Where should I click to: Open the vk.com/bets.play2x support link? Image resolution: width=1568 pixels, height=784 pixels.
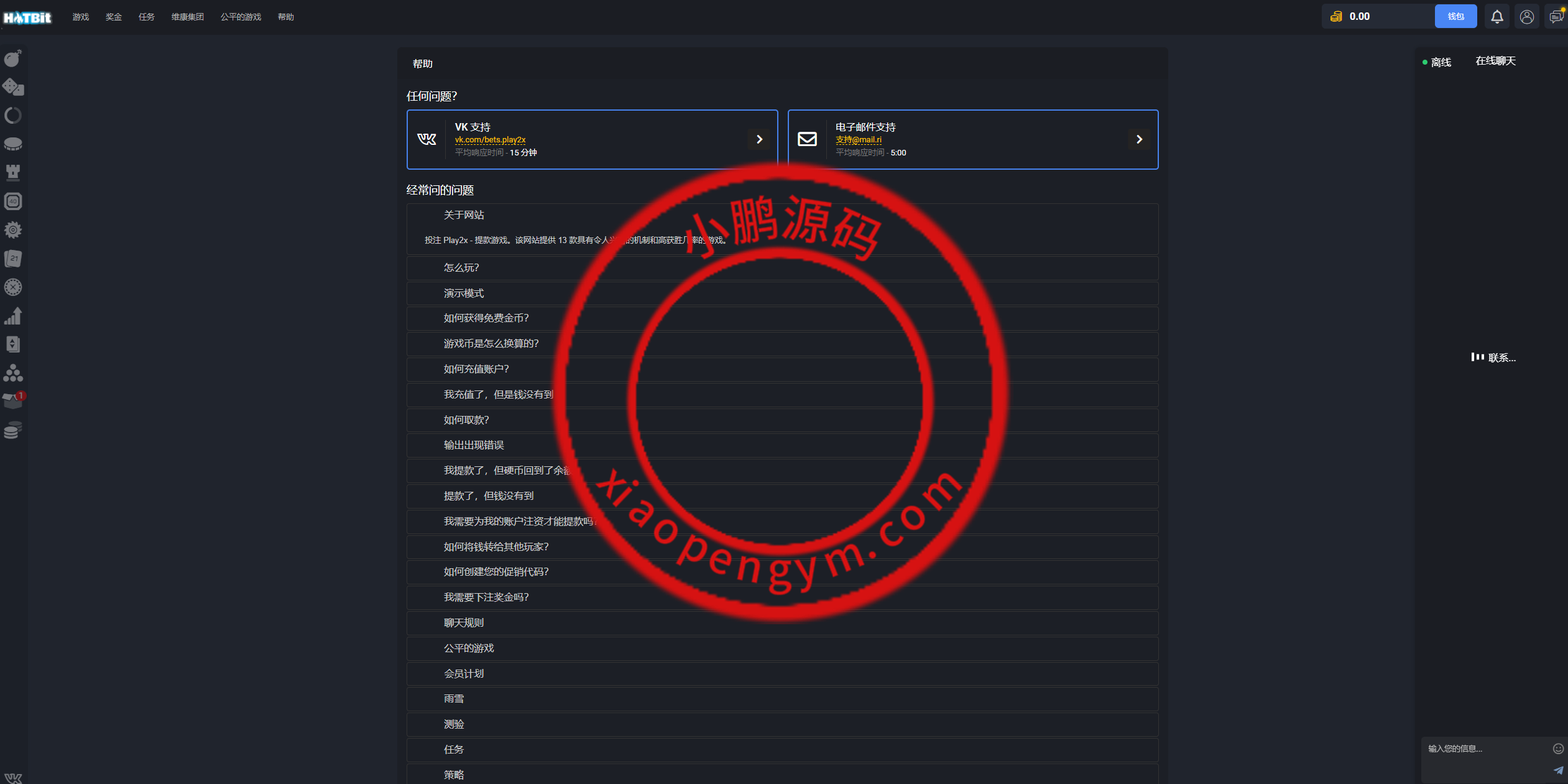point(489,140)
